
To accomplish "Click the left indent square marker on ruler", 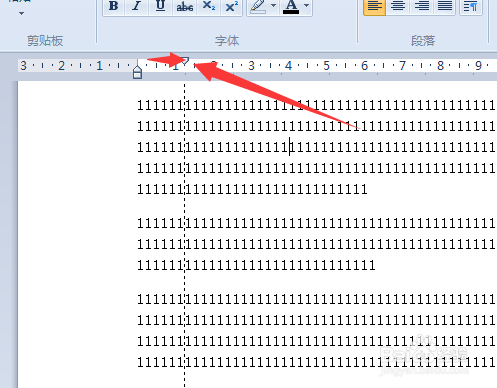I will (x=137, y=76).
